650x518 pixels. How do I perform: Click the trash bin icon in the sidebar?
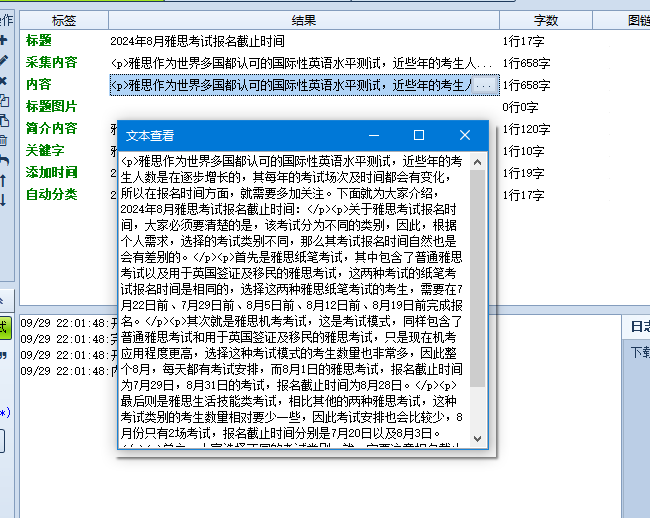pos(3,140)
